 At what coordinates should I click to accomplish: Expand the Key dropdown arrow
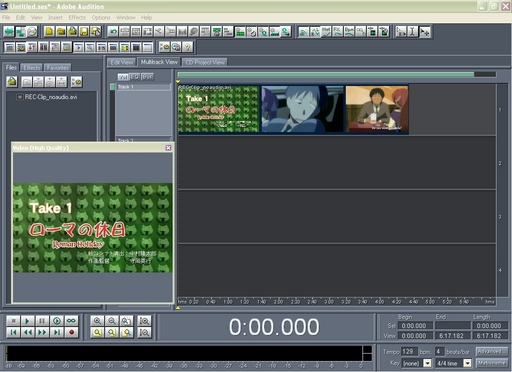[427, 363]
